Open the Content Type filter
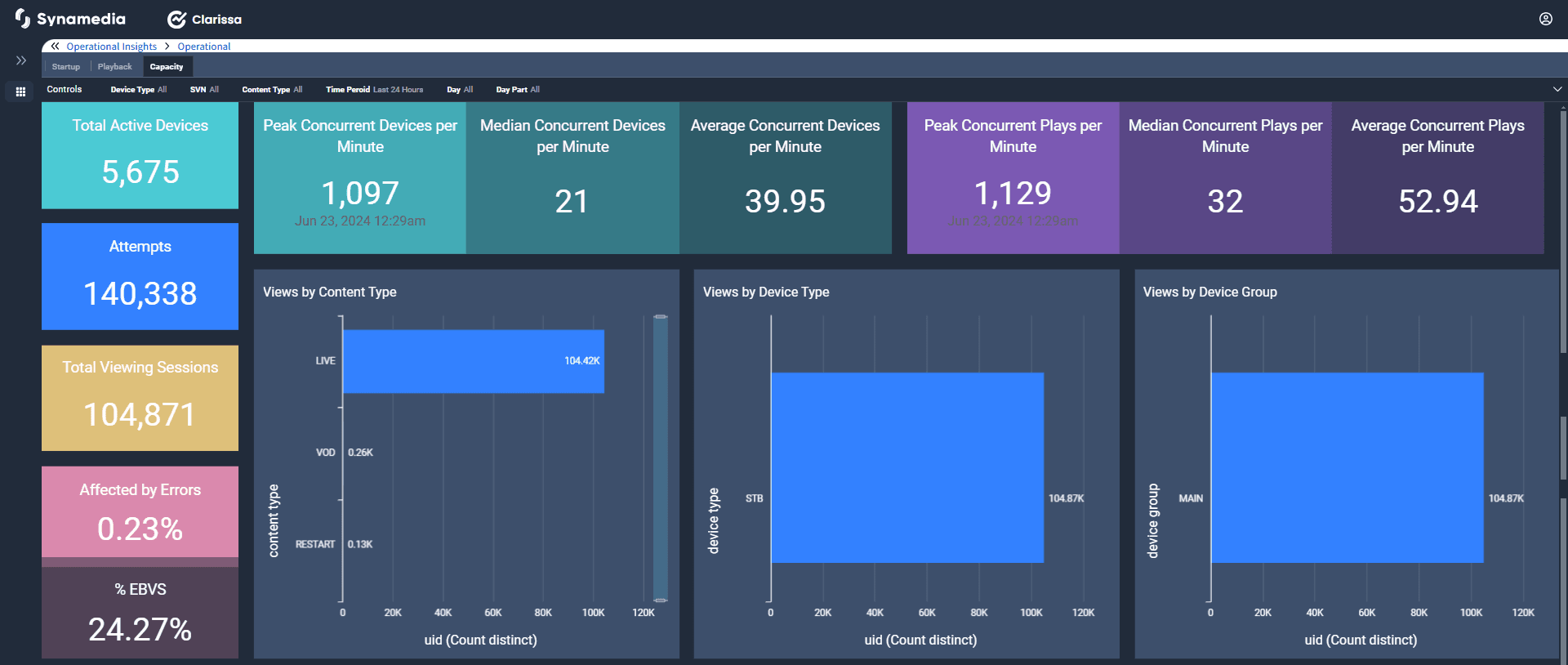 (x=272, y=90)
